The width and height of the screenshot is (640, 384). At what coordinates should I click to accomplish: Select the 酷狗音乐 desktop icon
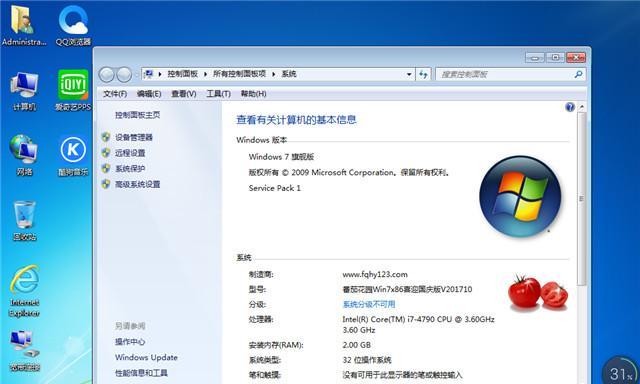coord(73,155)
